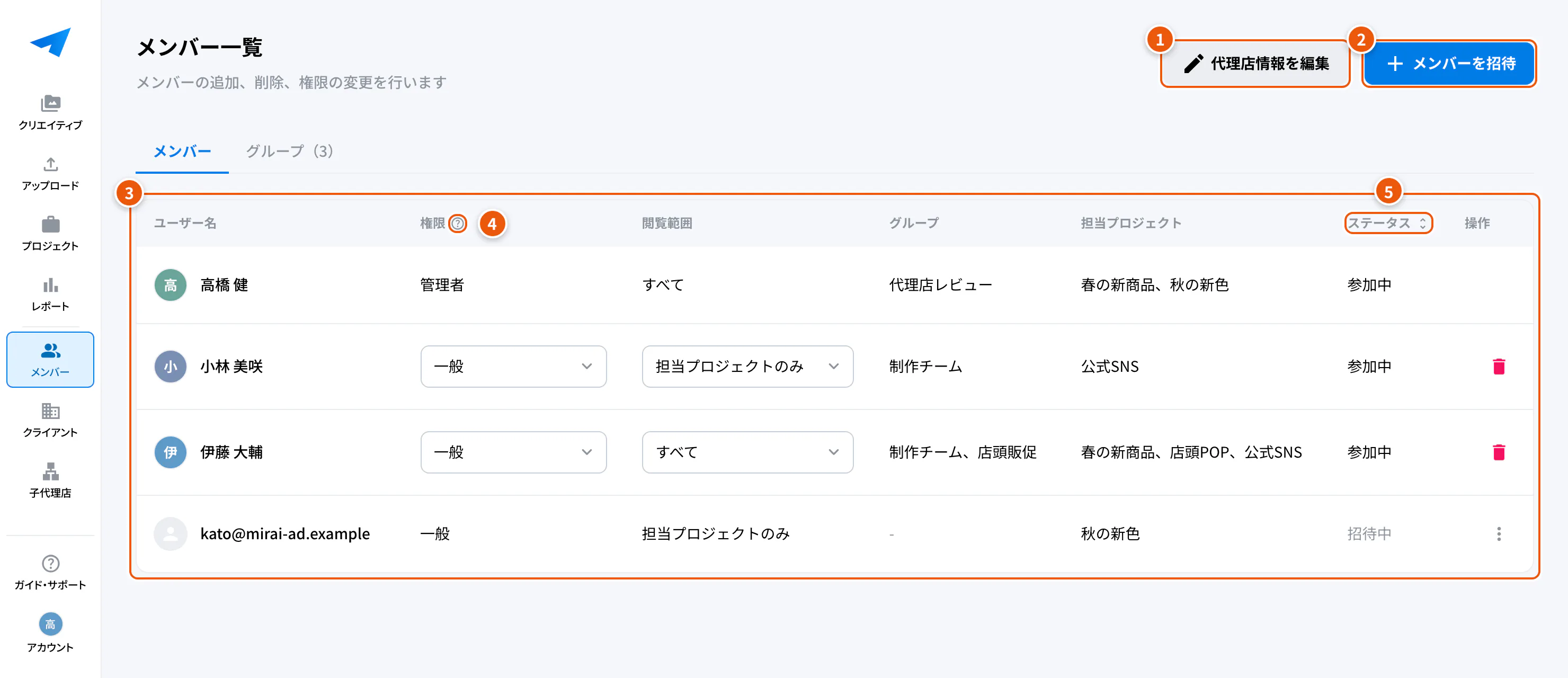Click the paper plane app logo

tap(50, 42)
